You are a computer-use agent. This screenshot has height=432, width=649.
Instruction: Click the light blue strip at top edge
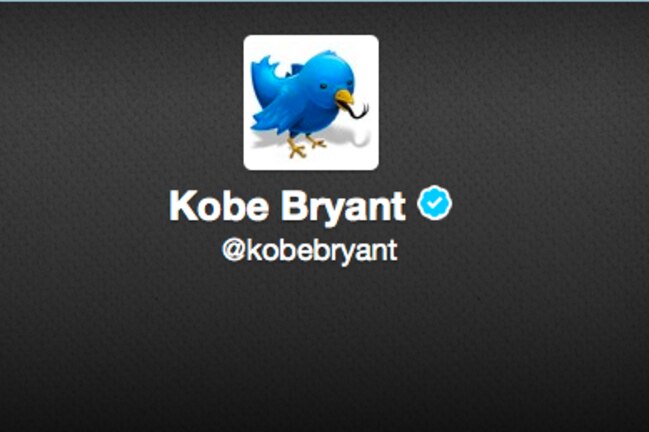pyautogui.click(x=324, y=1)
